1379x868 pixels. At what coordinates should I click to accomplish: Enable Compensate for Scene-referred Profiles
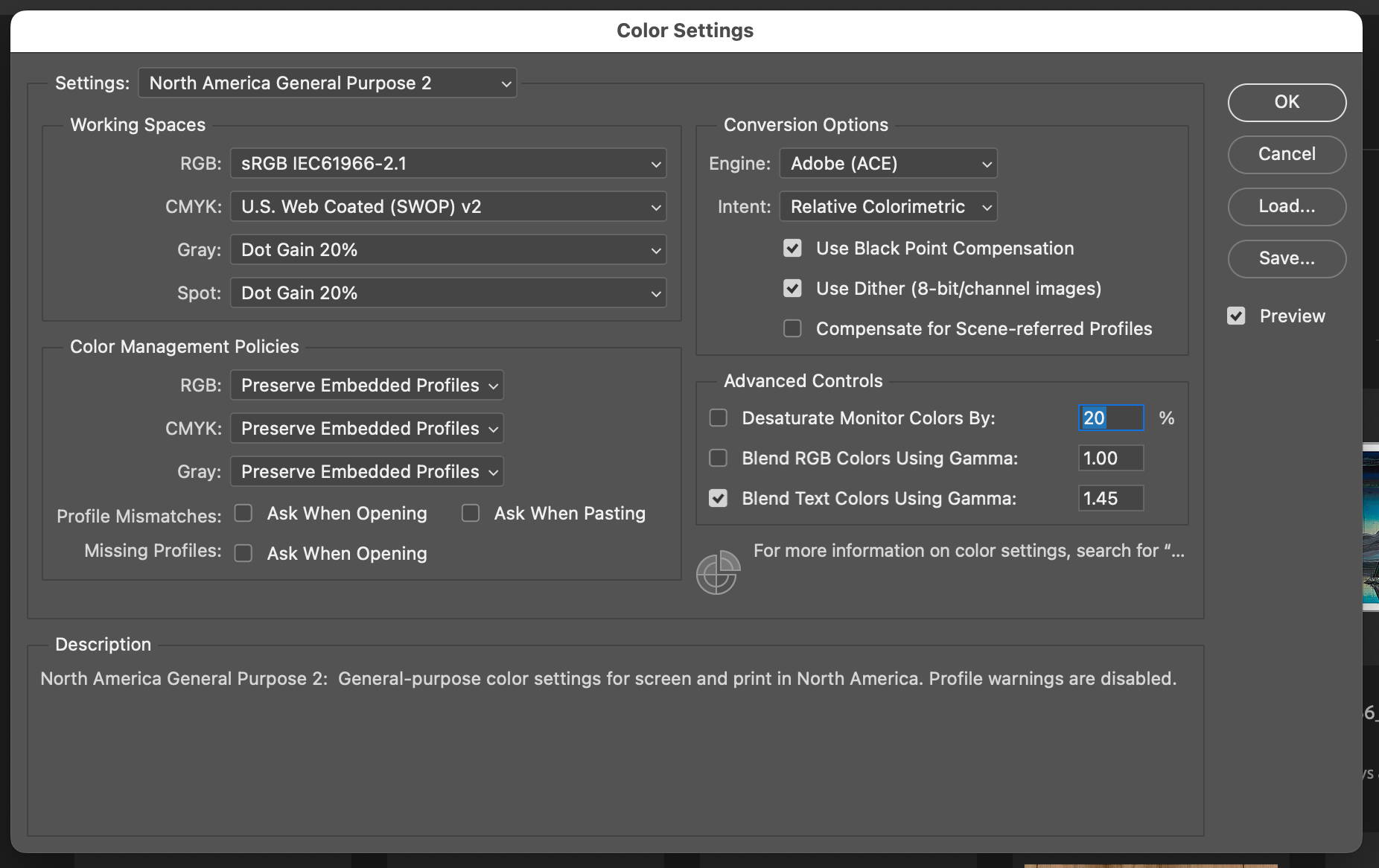[792, 329]
